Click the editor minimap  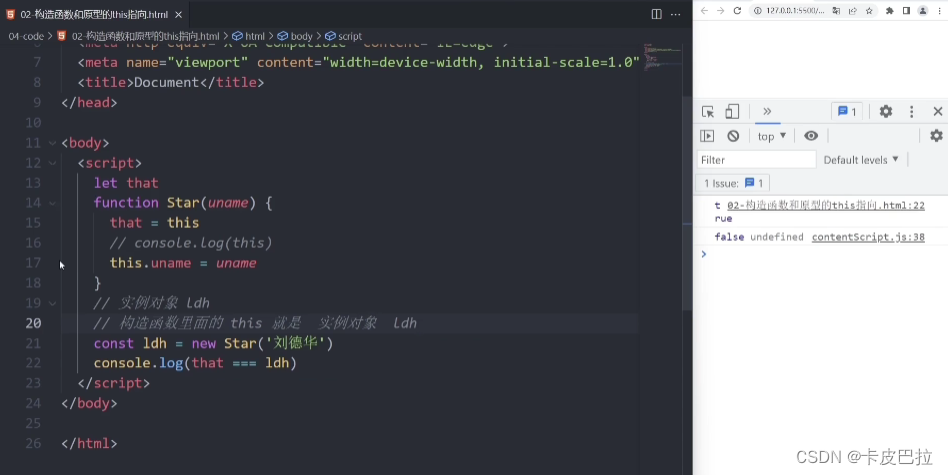click(662, 56)
